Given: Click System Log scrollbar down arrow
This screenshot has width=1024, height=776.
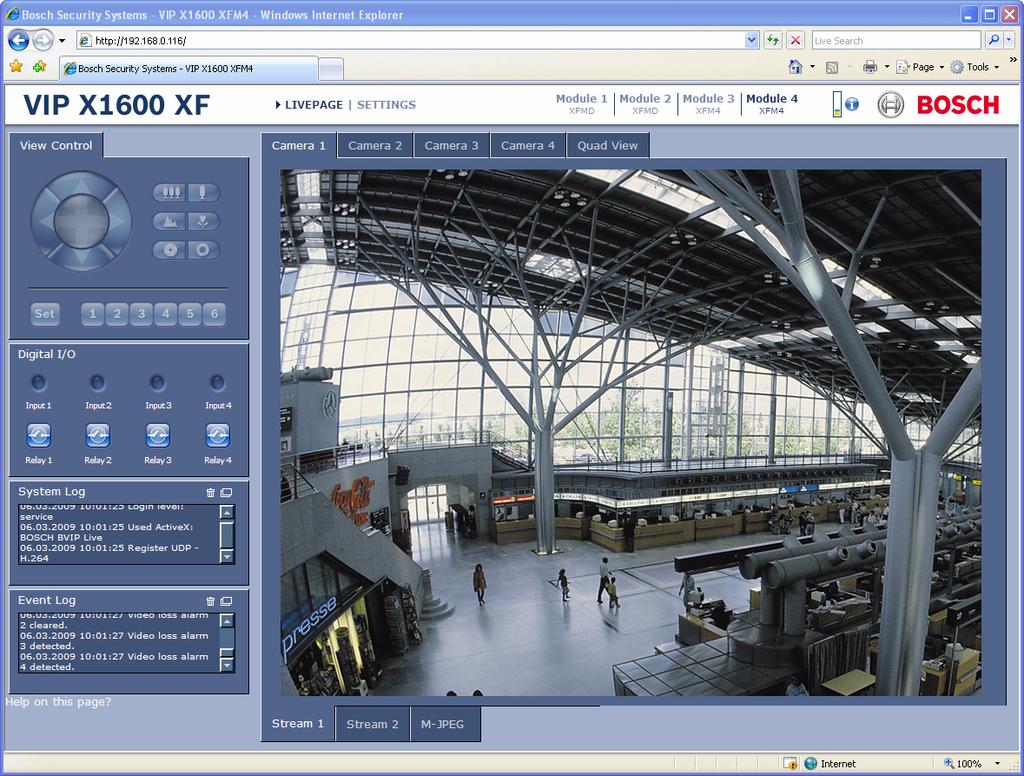Looking at the screenshot, I should [227, 556].
